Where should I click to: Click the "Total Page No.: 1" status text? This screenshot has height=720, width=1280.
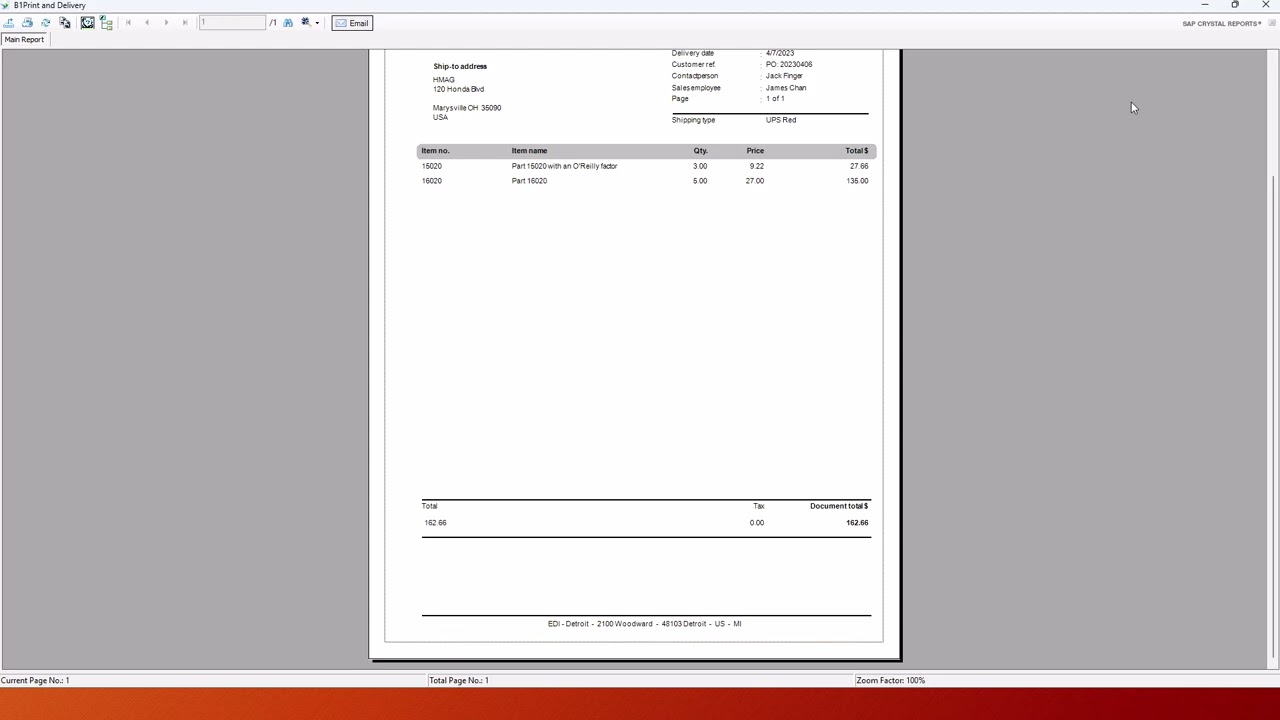(458, 680)
